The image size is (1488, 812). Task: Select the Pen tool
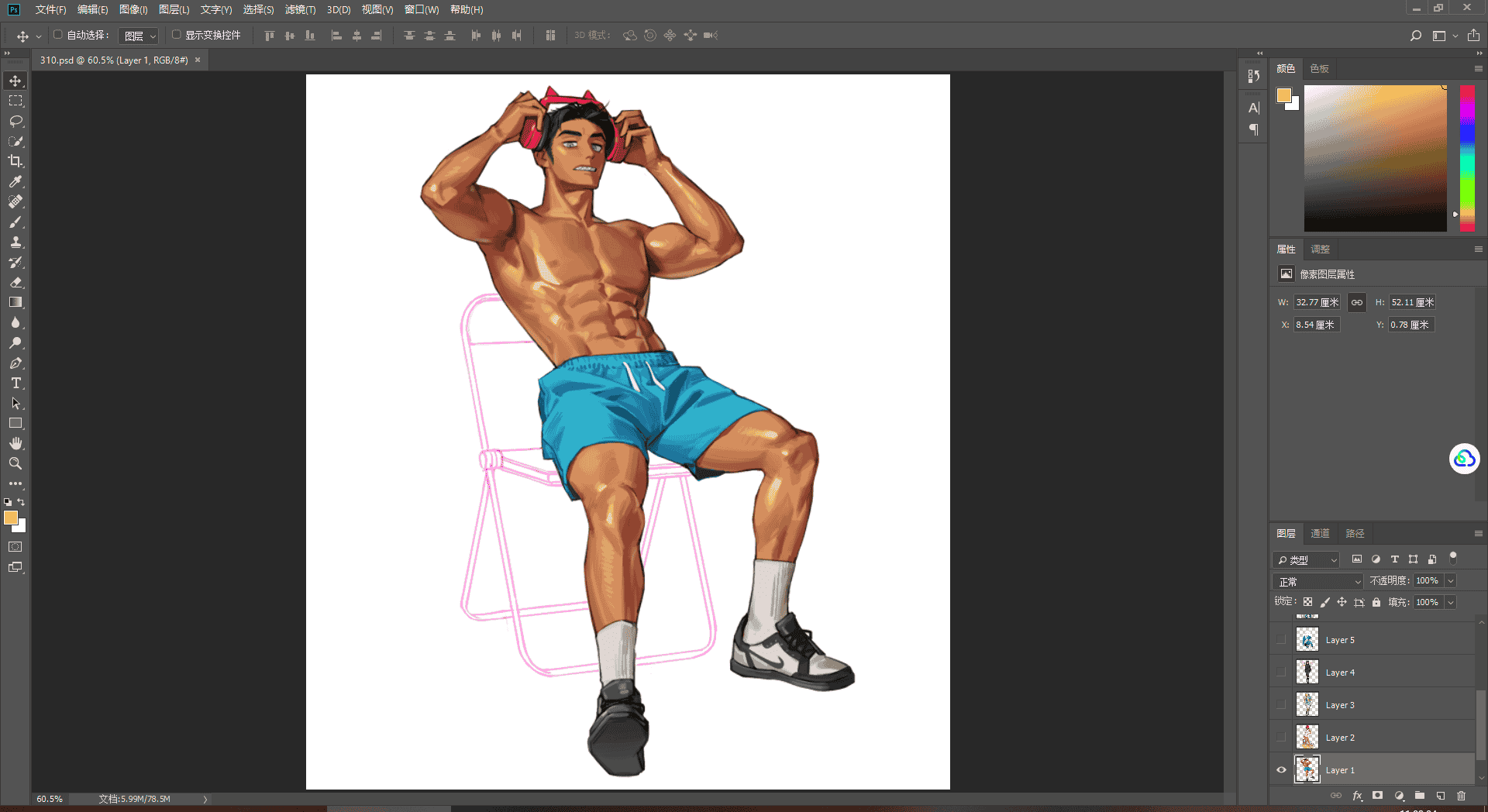[x=15, y=363]
